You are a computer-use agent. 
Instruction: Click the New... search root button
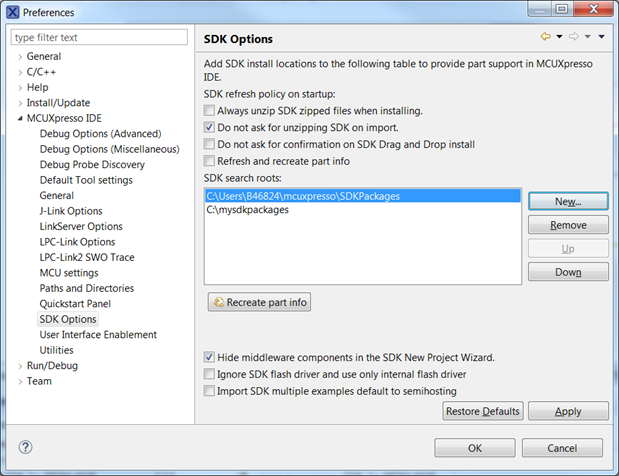(x=568, y=201)
